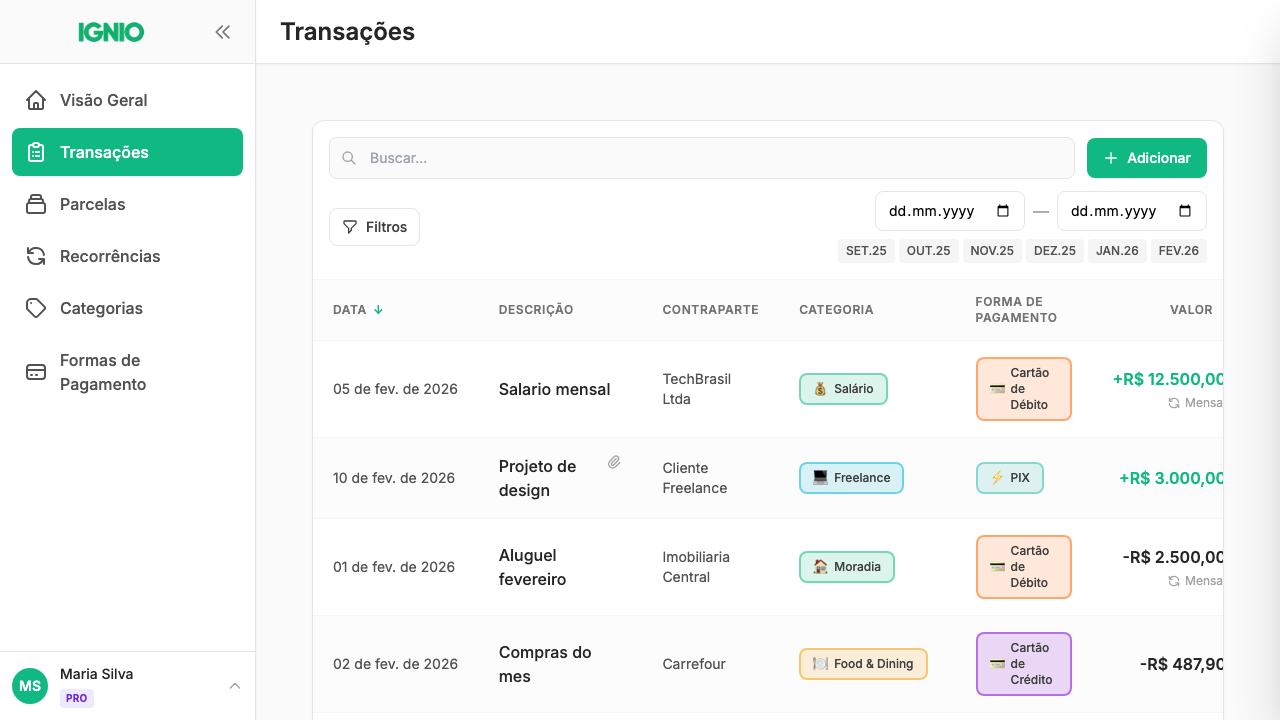Image resolution: width=1280 pixels, height=720 pixels.
Task: Click the Adicionar button
Action: pyautogui.click(x=1146, y=158)
